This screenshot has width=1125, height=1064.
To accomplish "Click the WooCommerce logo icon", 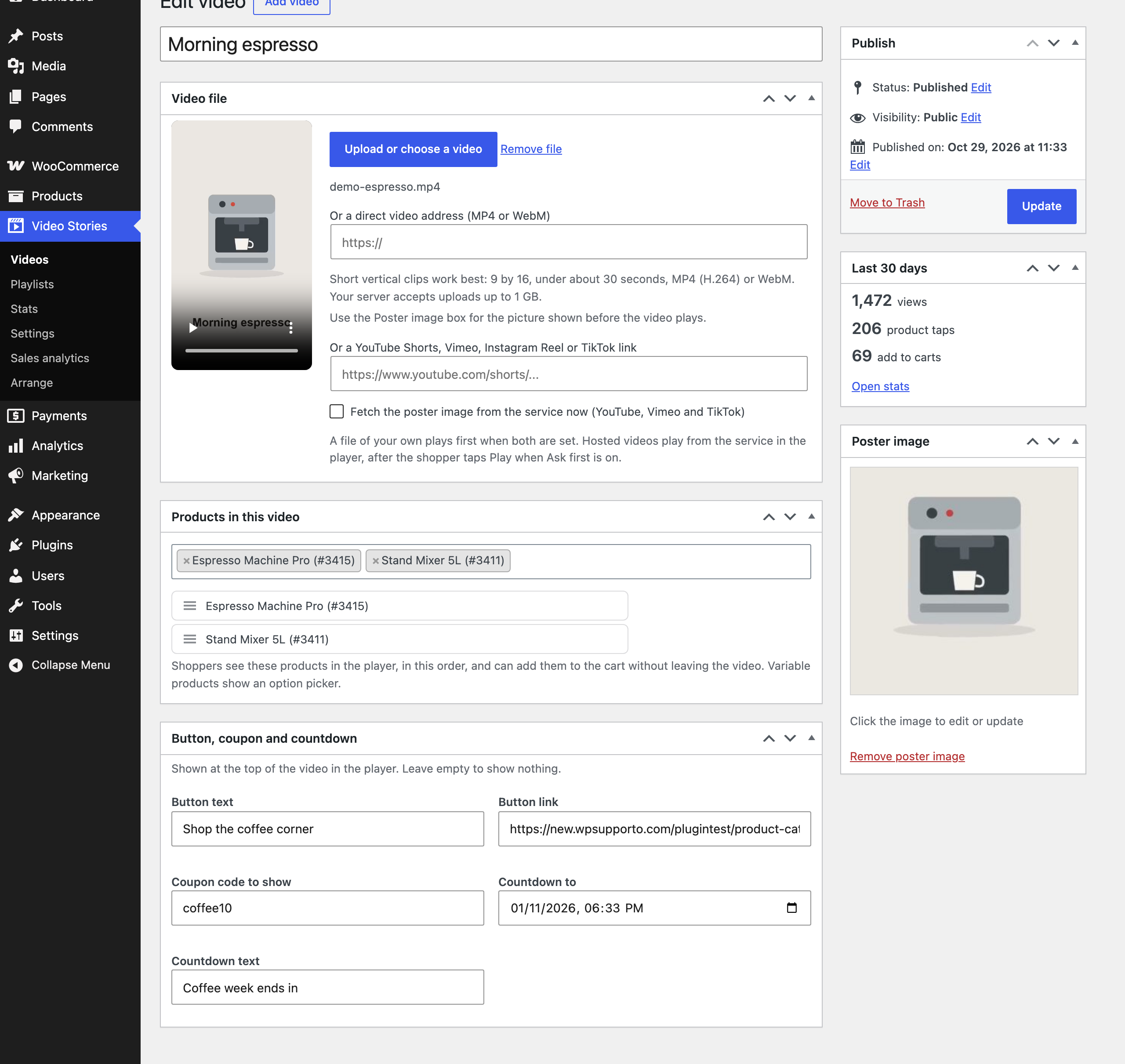I will pyautogui.click(x=16, y=166).
